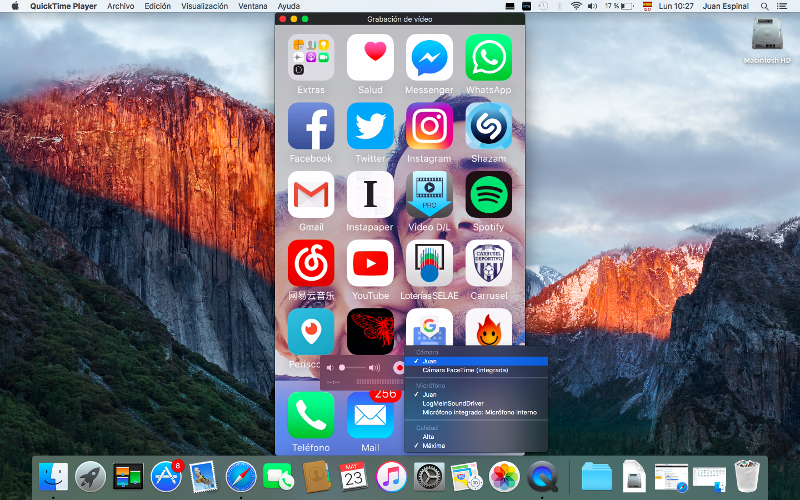Open the Periscope app icon
The width and height of the screenshot is (800, 500).
(x=311, y=331)
